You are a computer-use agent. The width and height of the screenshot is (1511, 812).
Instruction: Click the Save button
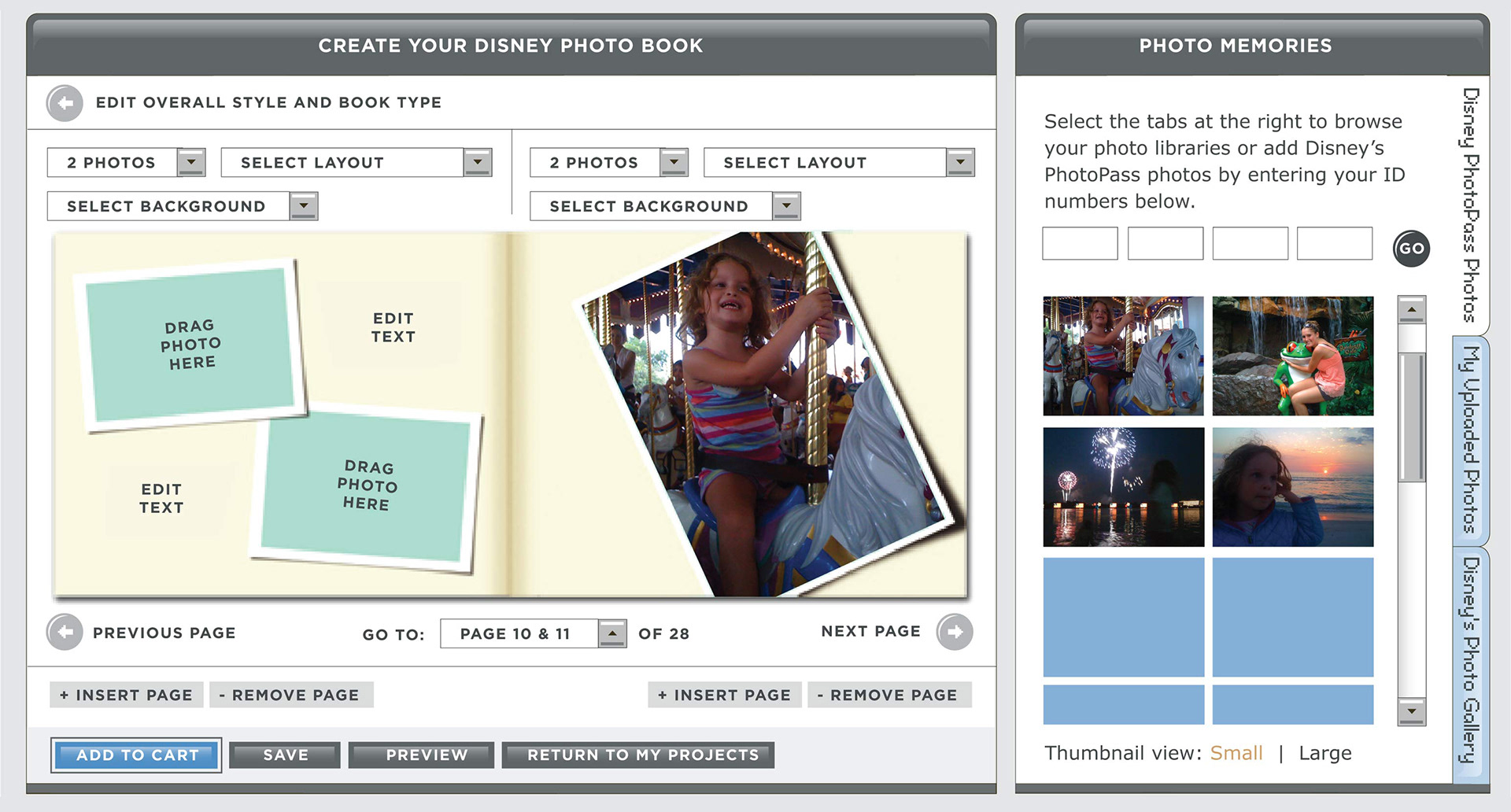[x=285, y=755]
